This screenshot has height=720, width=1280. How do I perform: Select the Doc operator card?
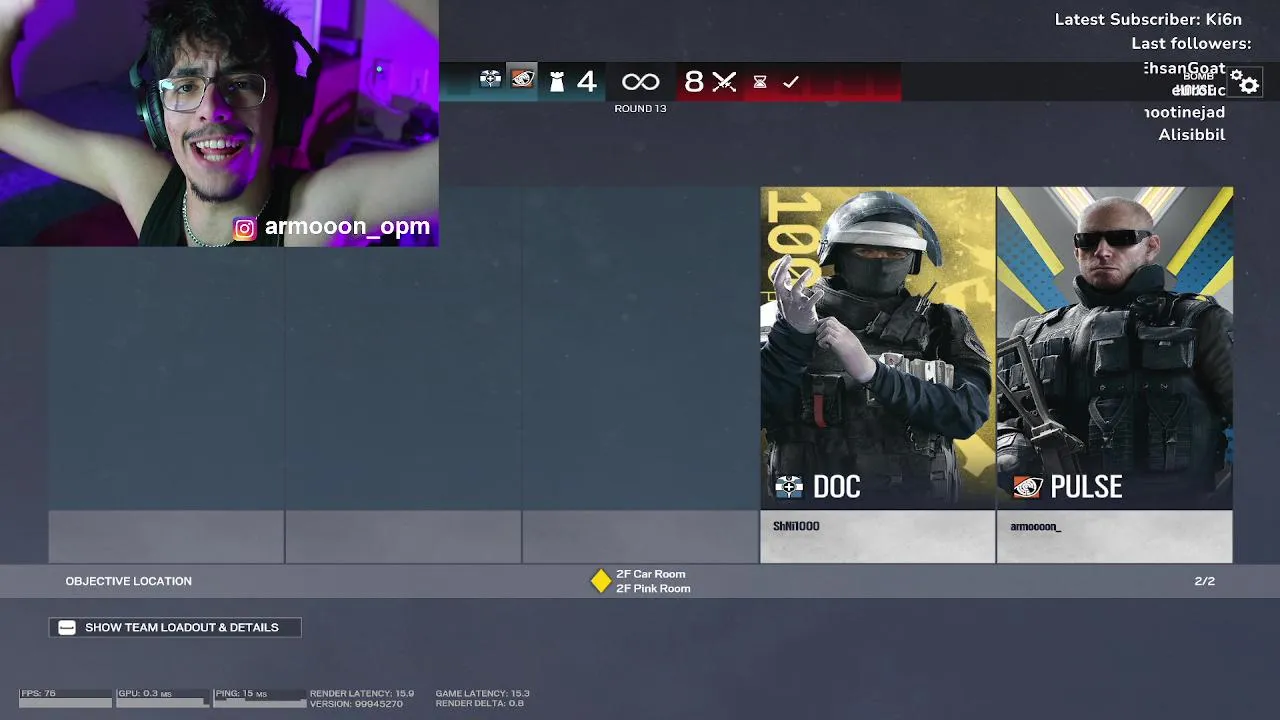pyautogui.click(x=878, y=375)
